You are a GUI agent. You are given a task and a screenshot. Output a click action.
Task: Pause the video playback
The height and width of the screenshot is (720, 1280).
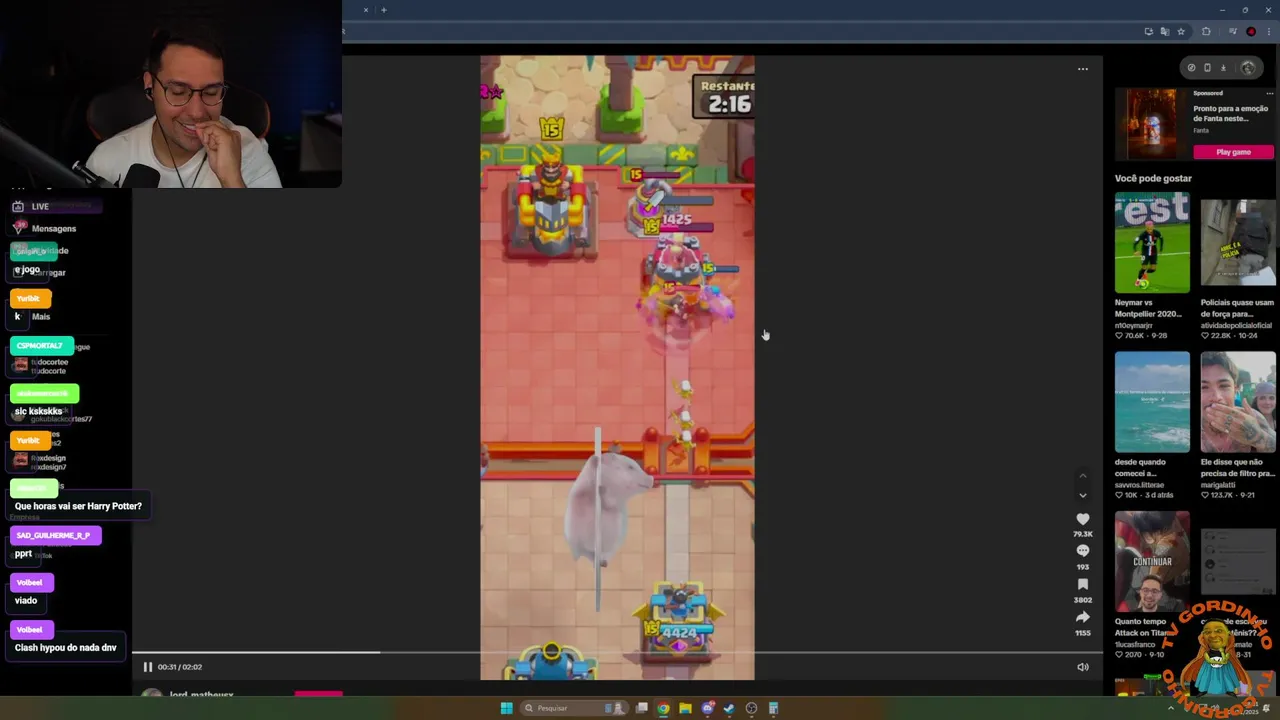[x=148, y=667]
